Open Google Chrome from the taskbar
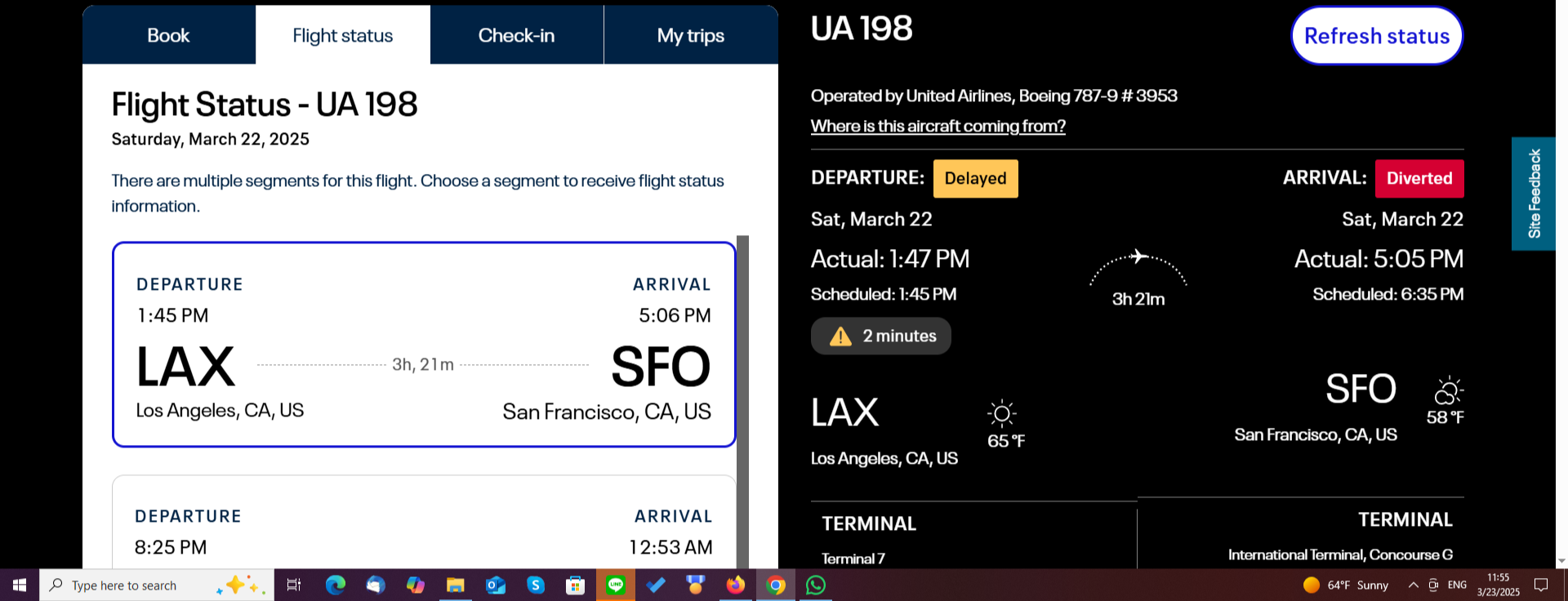Image resolution: width=1568 pixels, height=601 pixels. click(776, 585)
